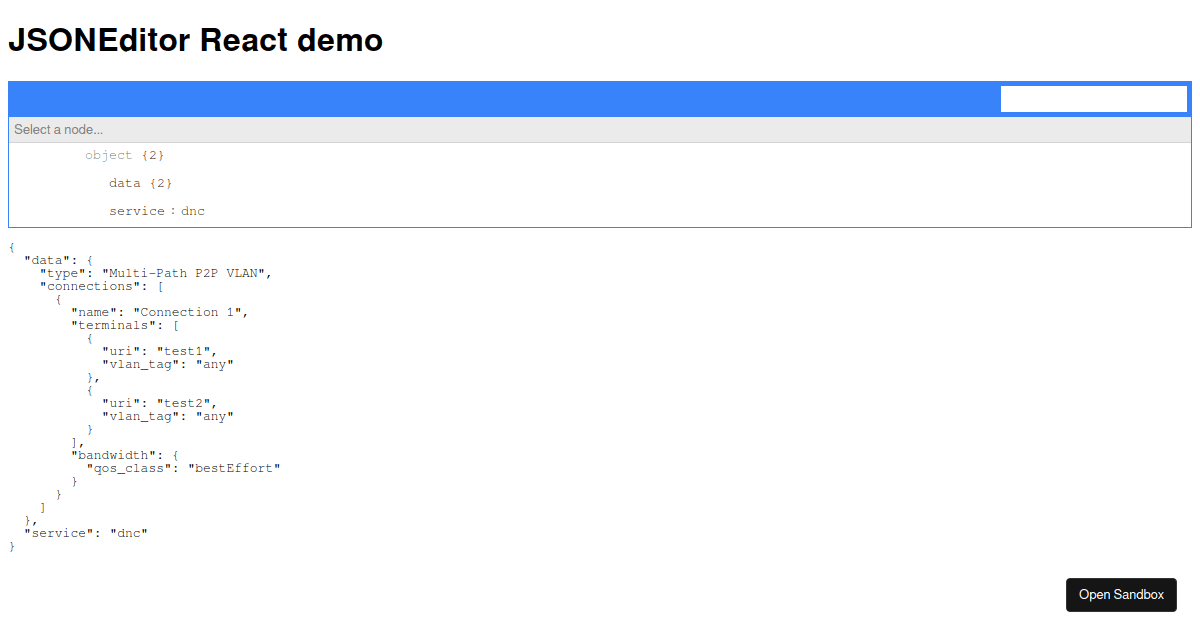Image resolution: width=1200 pixels, height=630 pixels.
Task: Click the "JSONEditor React demo" heading
Action: tap(195, 41)
